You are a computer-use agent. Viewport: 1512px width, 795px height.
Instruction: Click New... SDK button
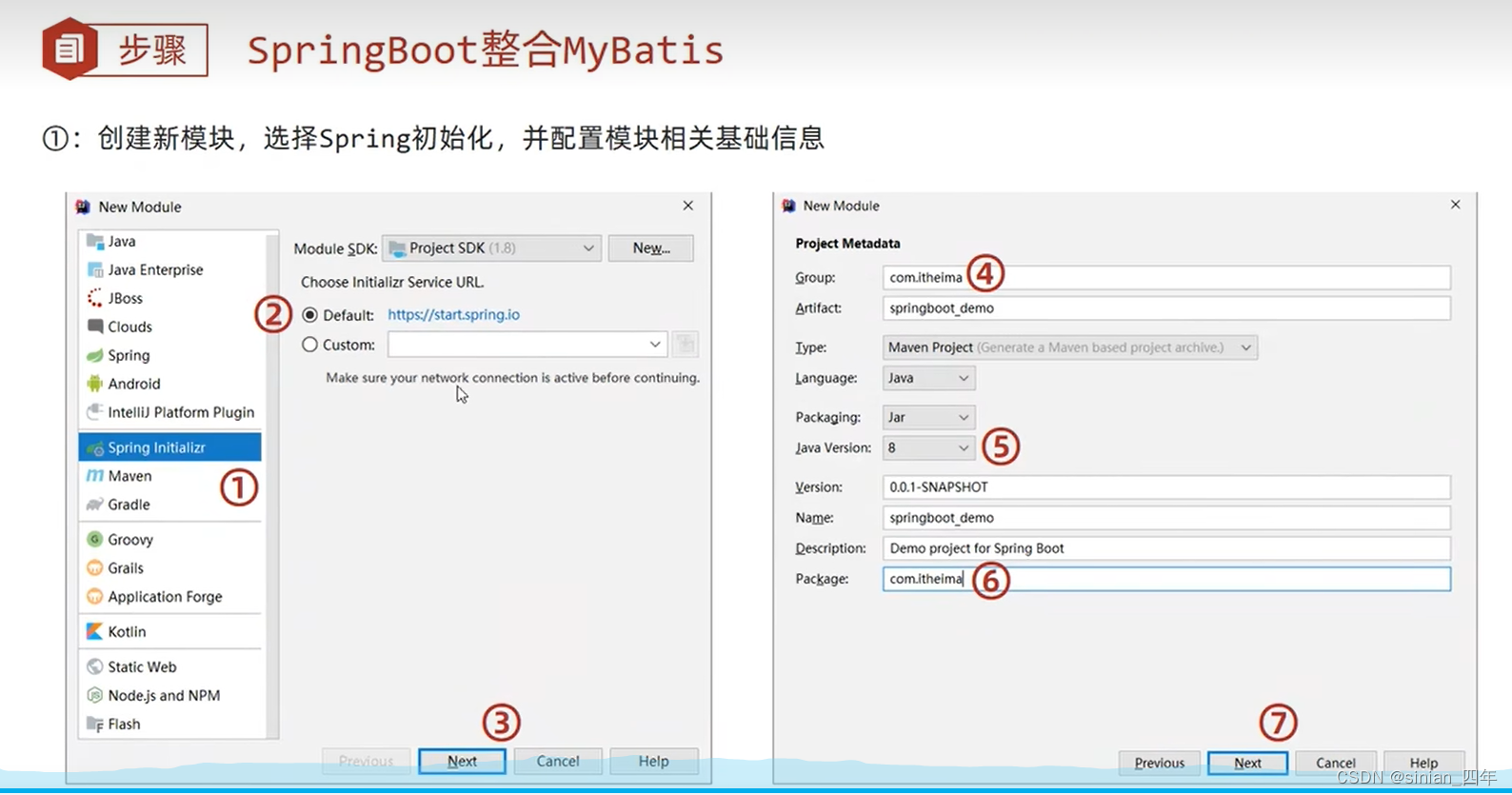tap(651, 248)
